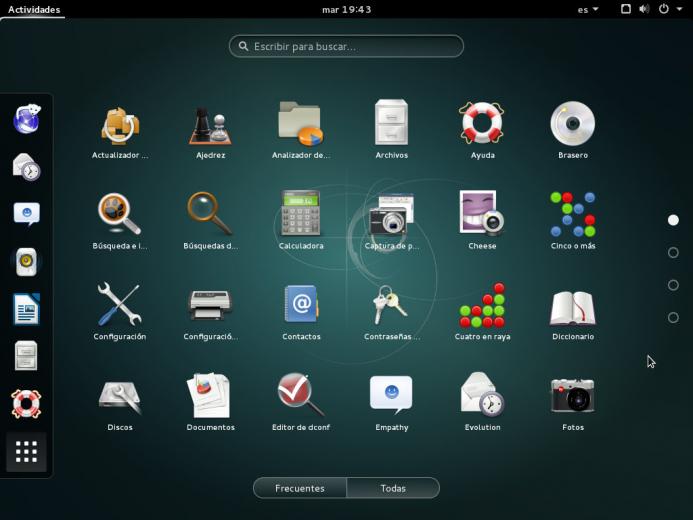Image resolution: width=693 pixels, height=520 pixels.
Task: Go to the second app page indicator
Action: 673,252
